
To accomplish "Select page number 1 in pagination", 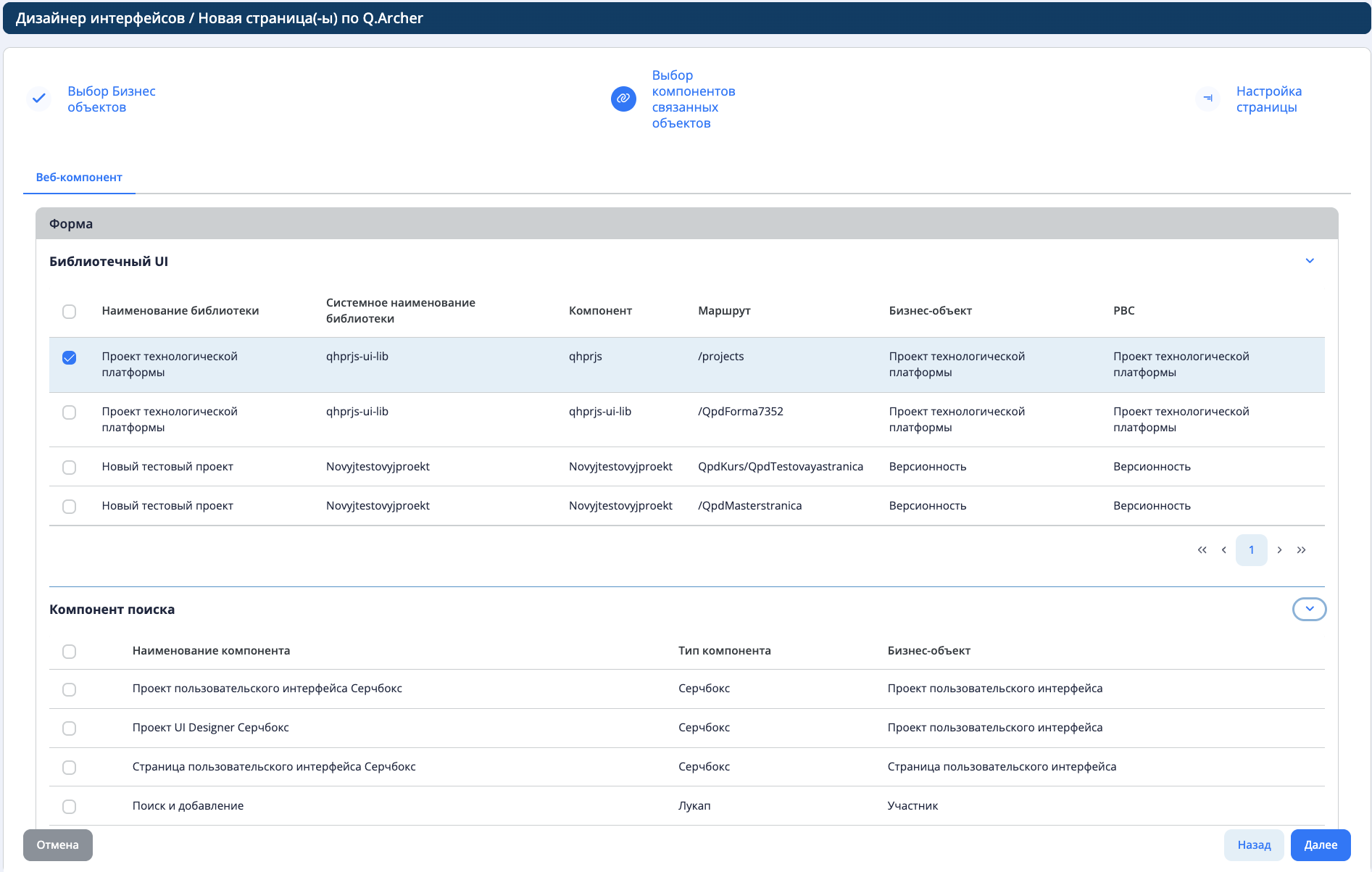I will pos(1252,550).
